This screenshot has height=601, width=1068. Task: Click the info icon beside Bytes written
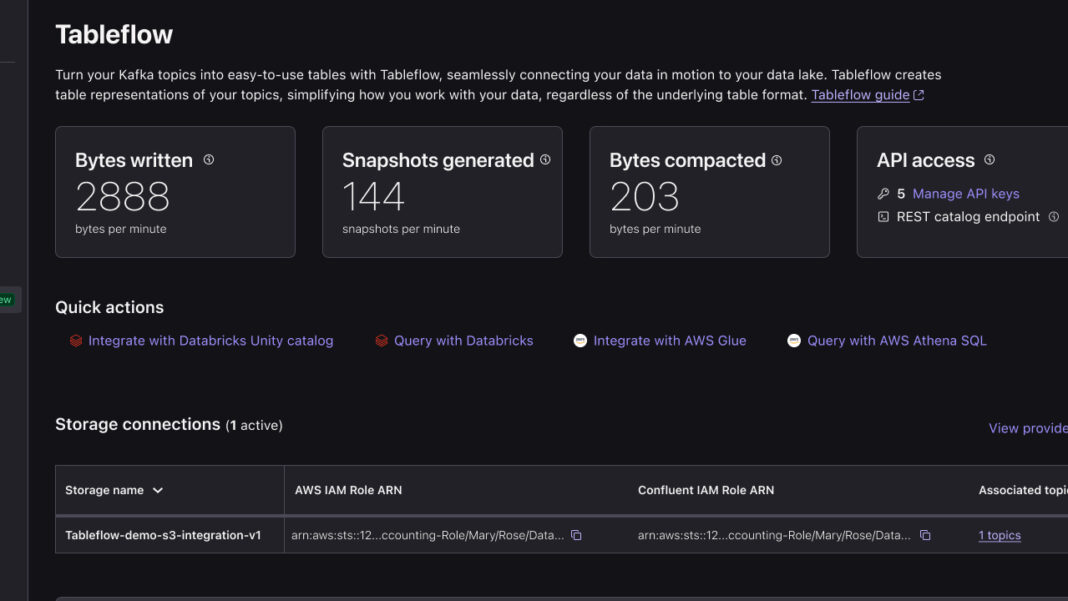(x=209, y=160)
